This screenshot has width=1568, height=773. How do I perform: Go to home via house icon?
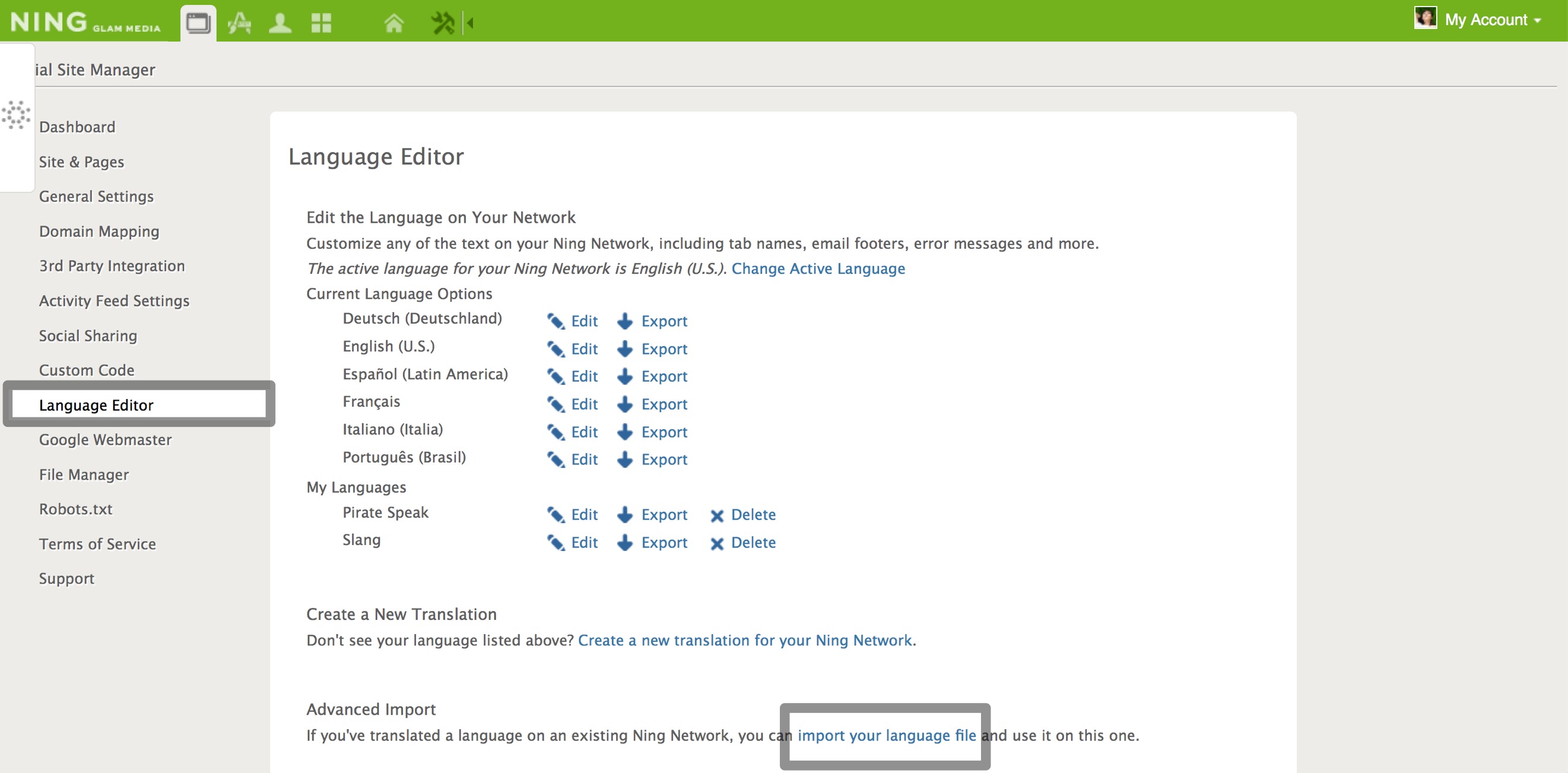[393, 23]
